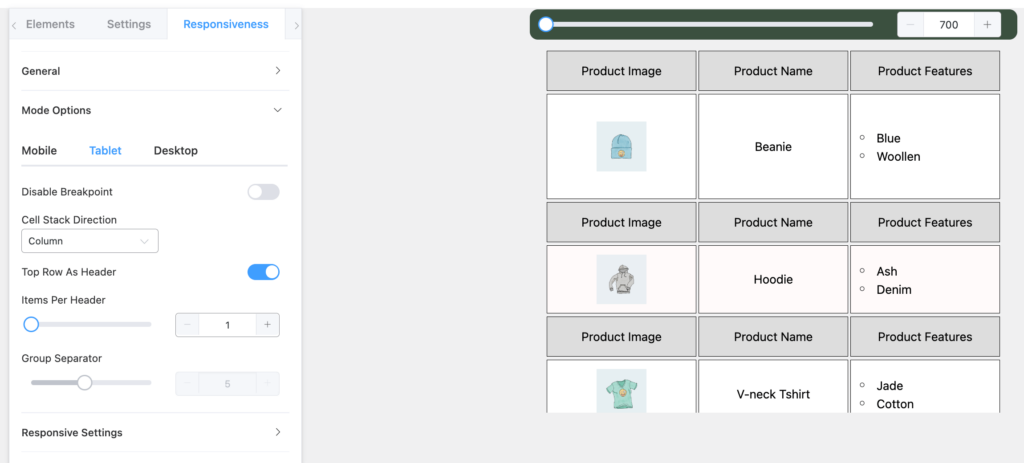The width and height of the screenshot is (1024, 463).
Task: Click the Items Per Header value field
Action: click(227, 325)
